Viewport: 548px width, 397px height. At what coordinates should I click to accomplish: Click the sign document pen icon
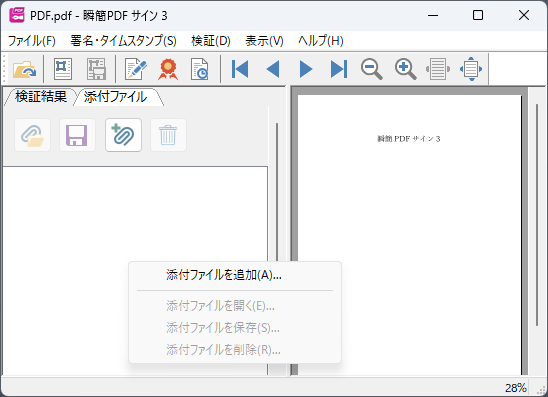pyautogui.click(x=136, y=69)
